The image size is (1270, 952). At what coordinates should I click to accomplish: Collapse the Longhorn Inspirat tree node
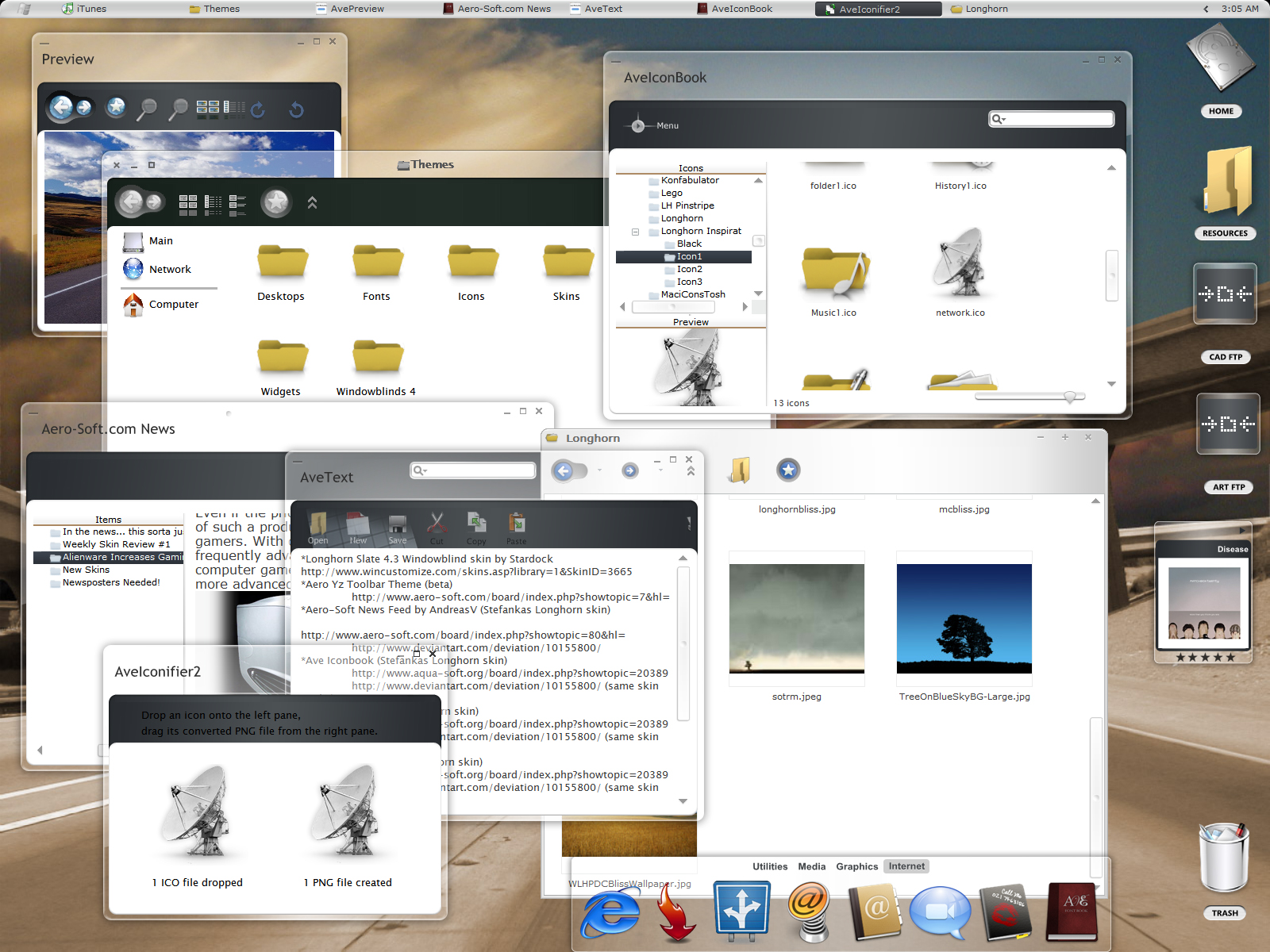(635, 232)
